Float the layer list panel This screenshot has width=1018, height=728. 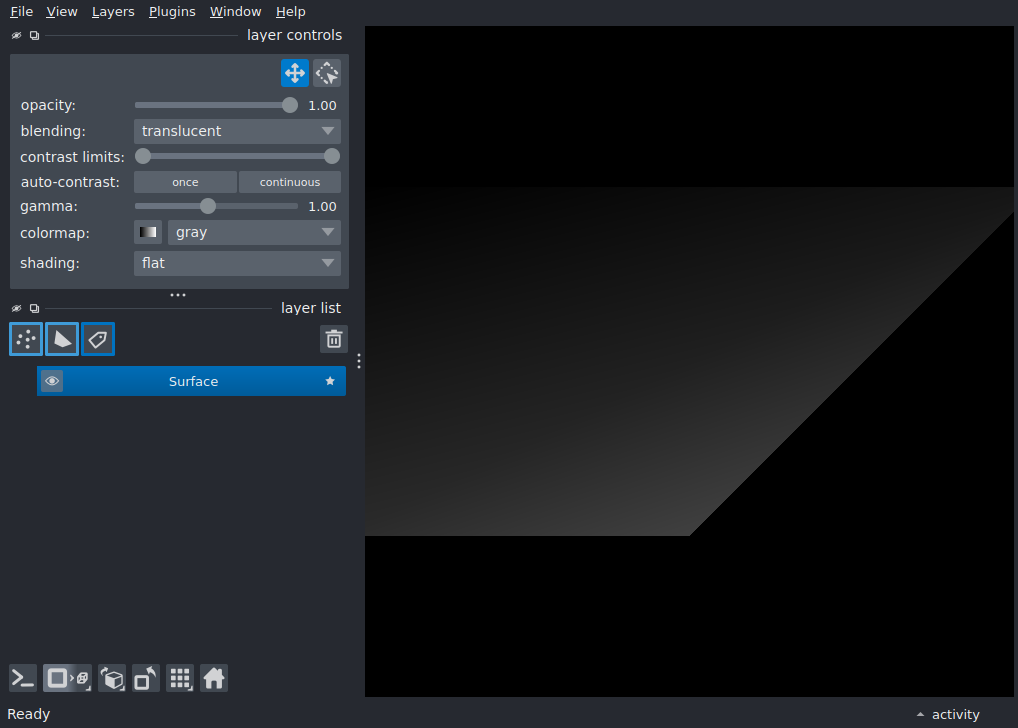pyautogui.click(x=34, y=308)
